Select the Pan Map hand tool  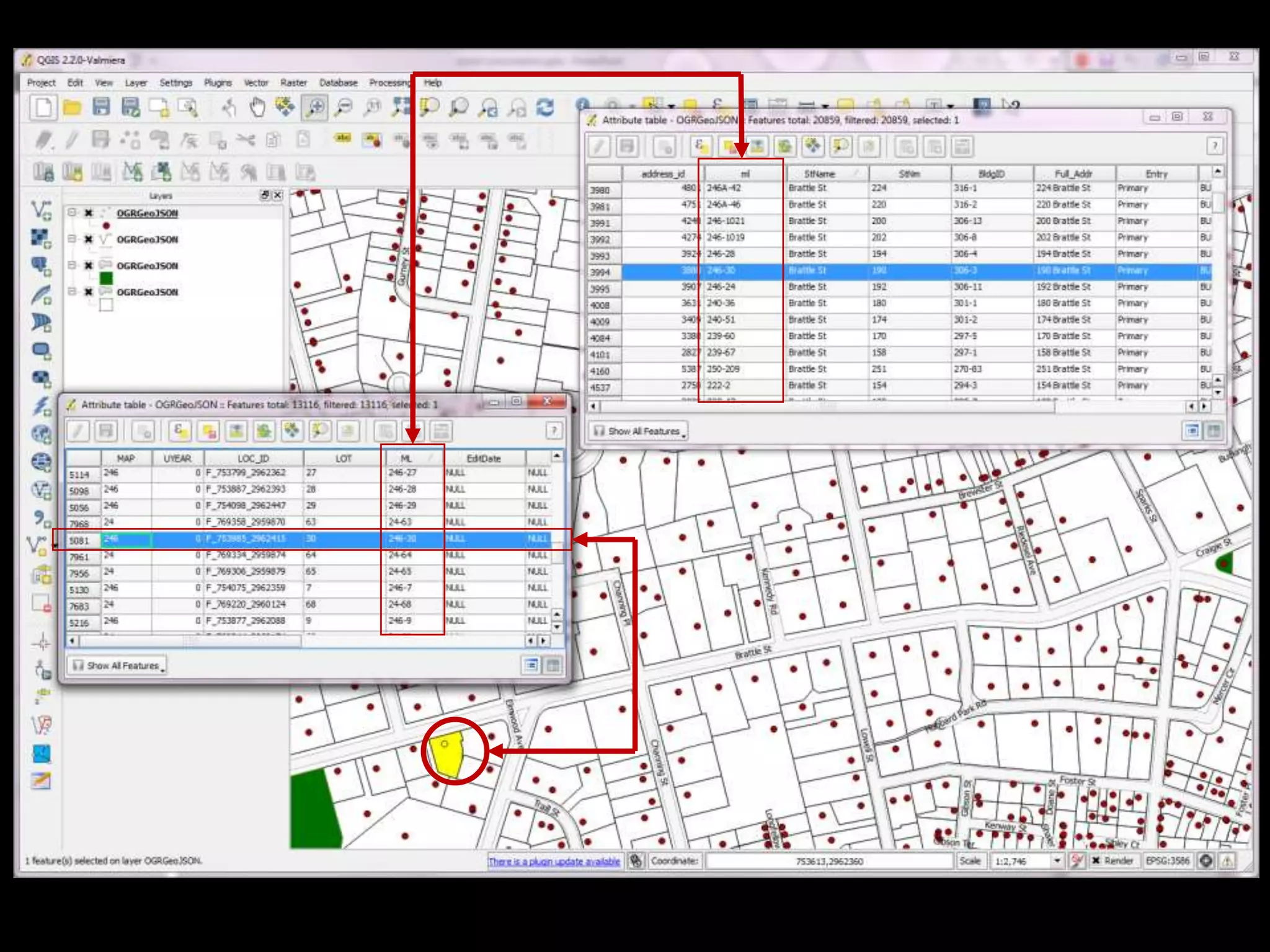click(x=257, y=107)
